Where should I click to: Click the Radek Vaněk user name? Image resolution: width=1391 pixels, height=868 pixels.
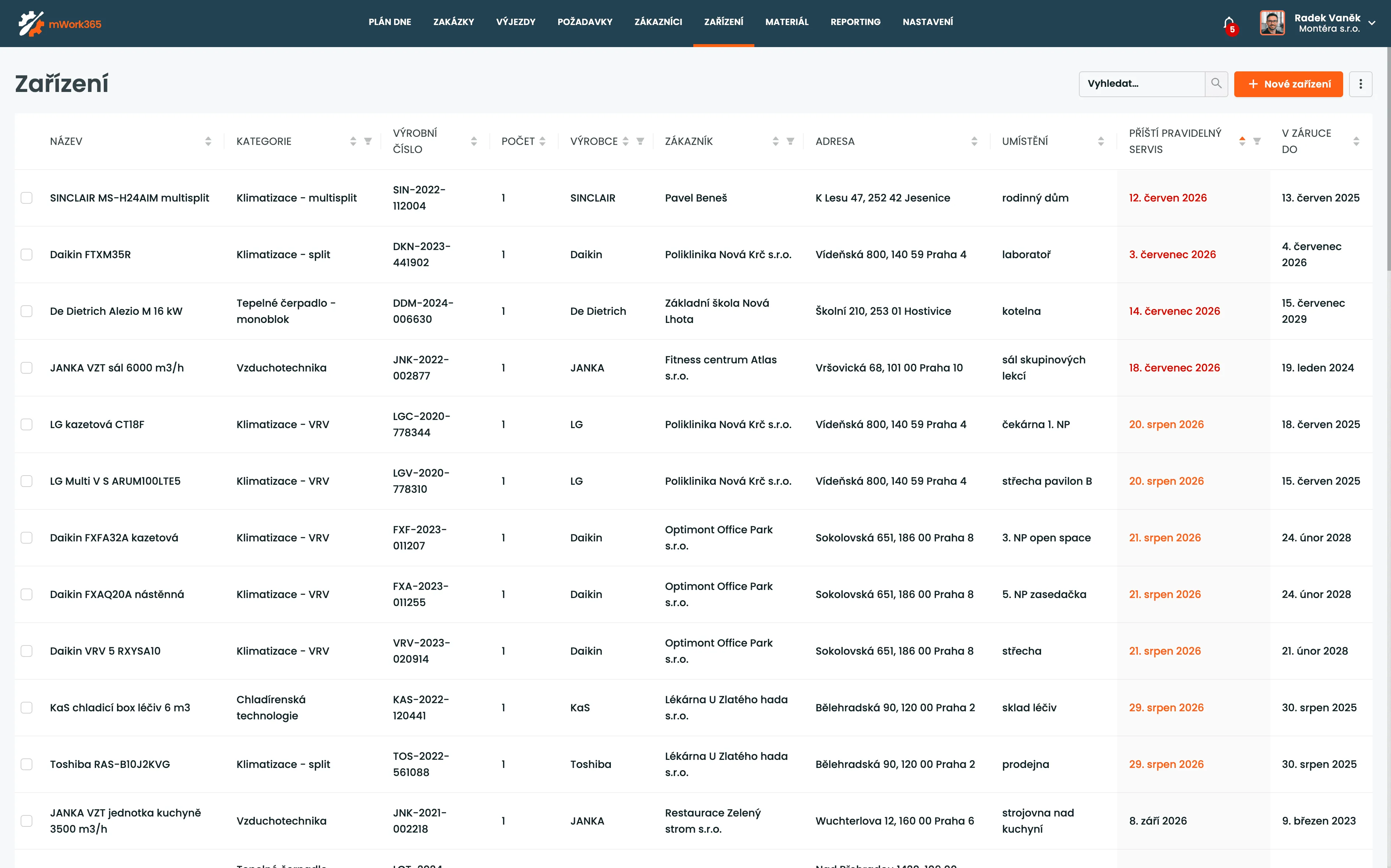click(1327, 18)
